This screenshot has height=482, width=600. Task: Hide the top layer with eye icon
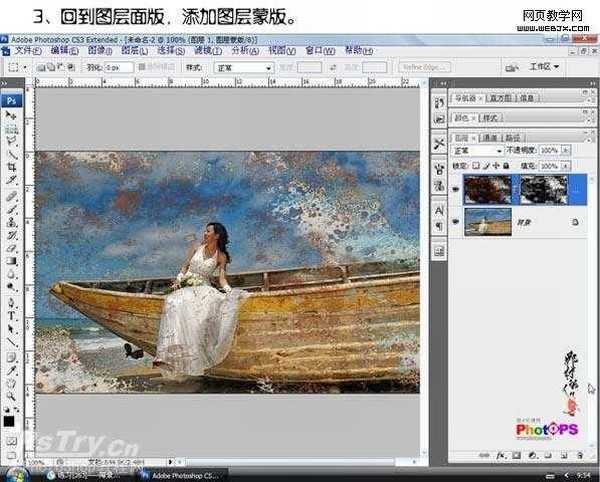click(x=456, y=188)
